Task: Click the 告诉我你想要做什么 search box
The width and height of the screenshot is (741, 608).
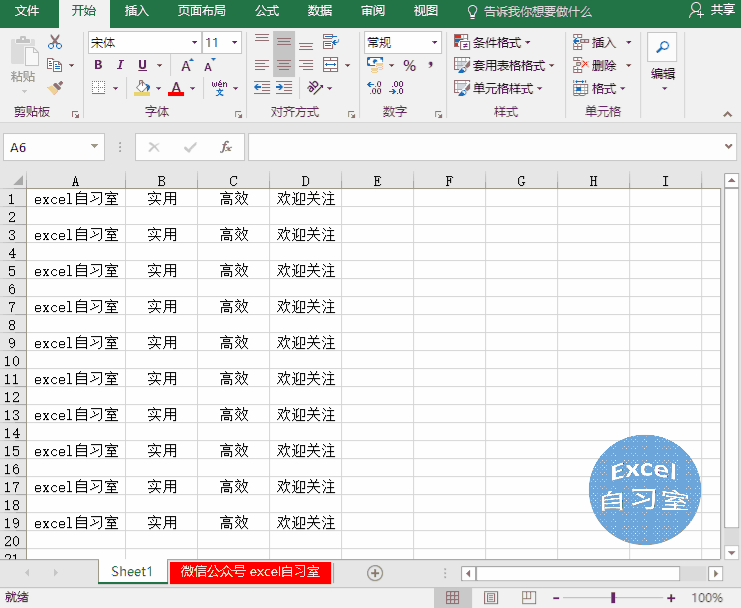Action: 529,11
